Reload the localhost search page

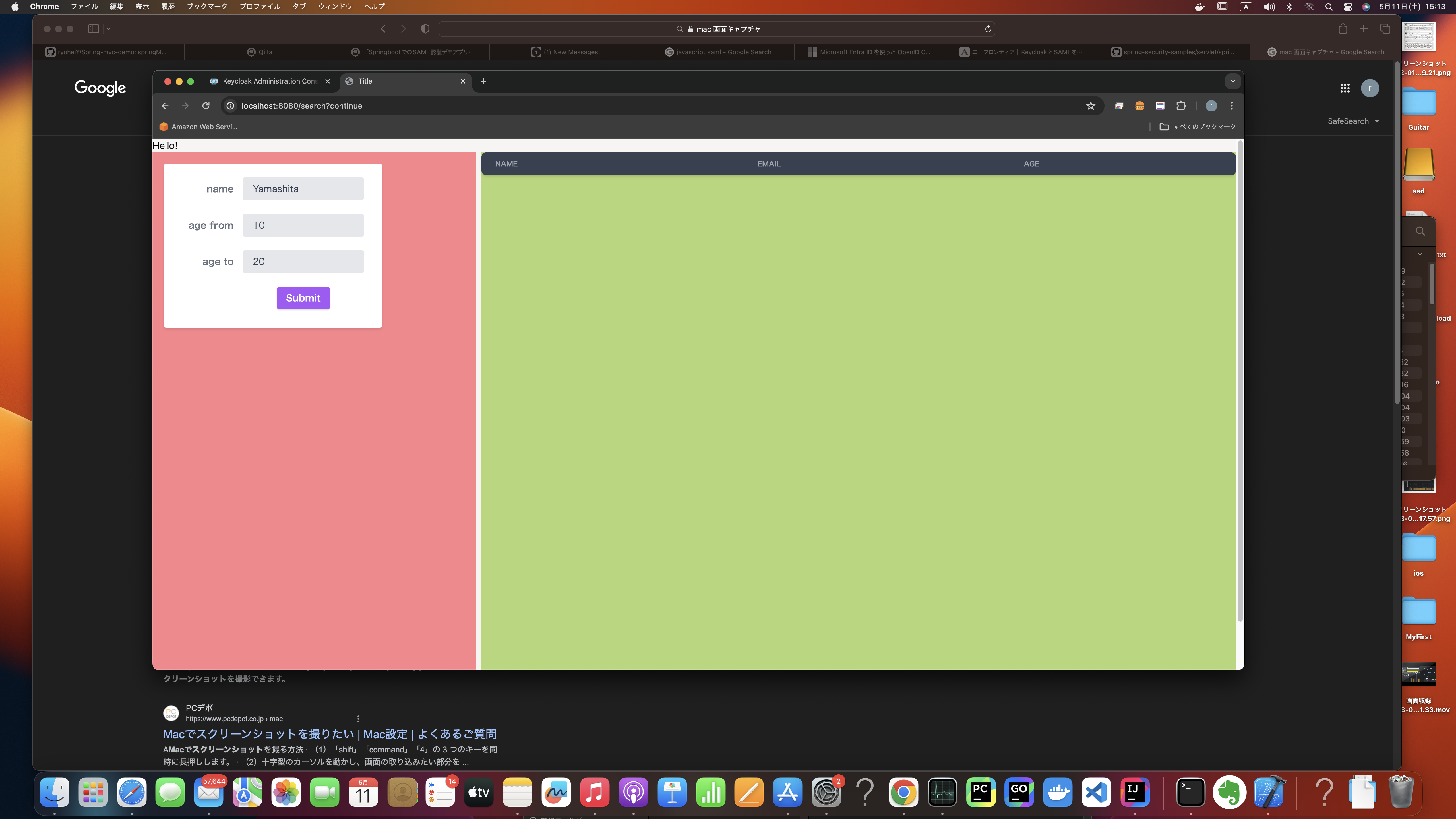pos(206,106)
